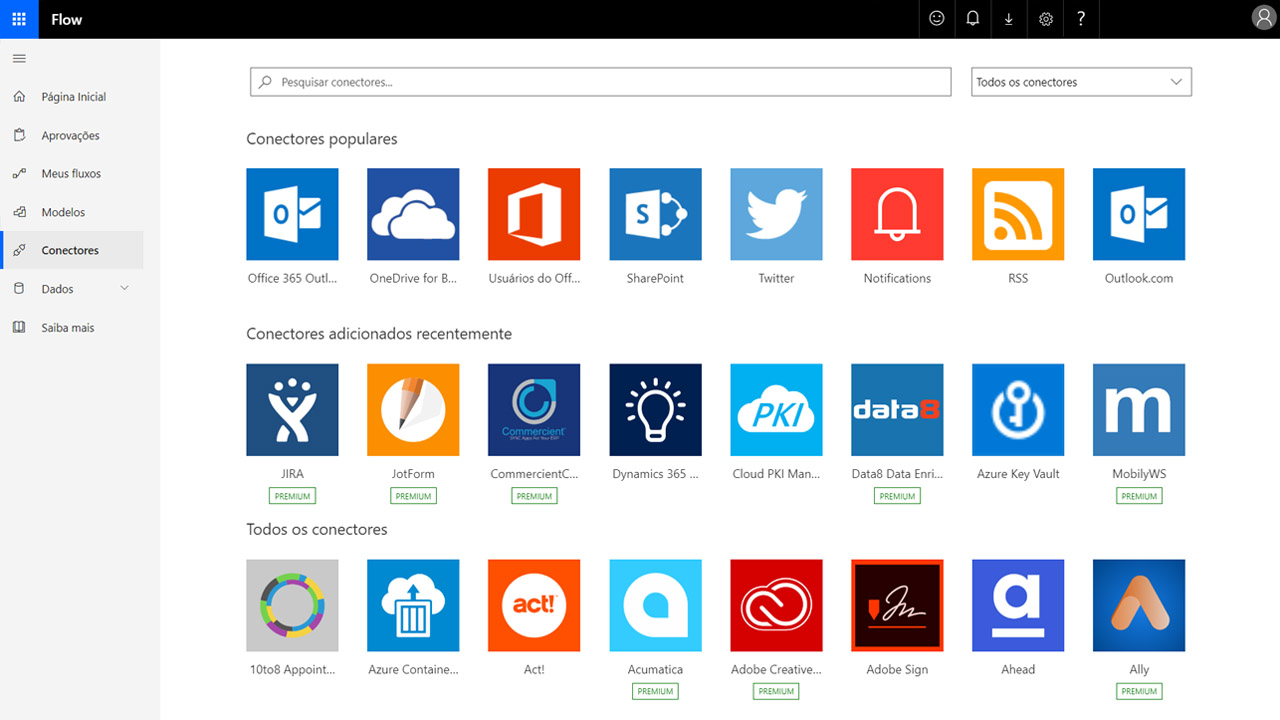Image resolution: width=1280 pixels, height=720 pixels.
Task: Click the Pesquisar conectores search field
Action: pyautogui.click(x=600, y=82)
